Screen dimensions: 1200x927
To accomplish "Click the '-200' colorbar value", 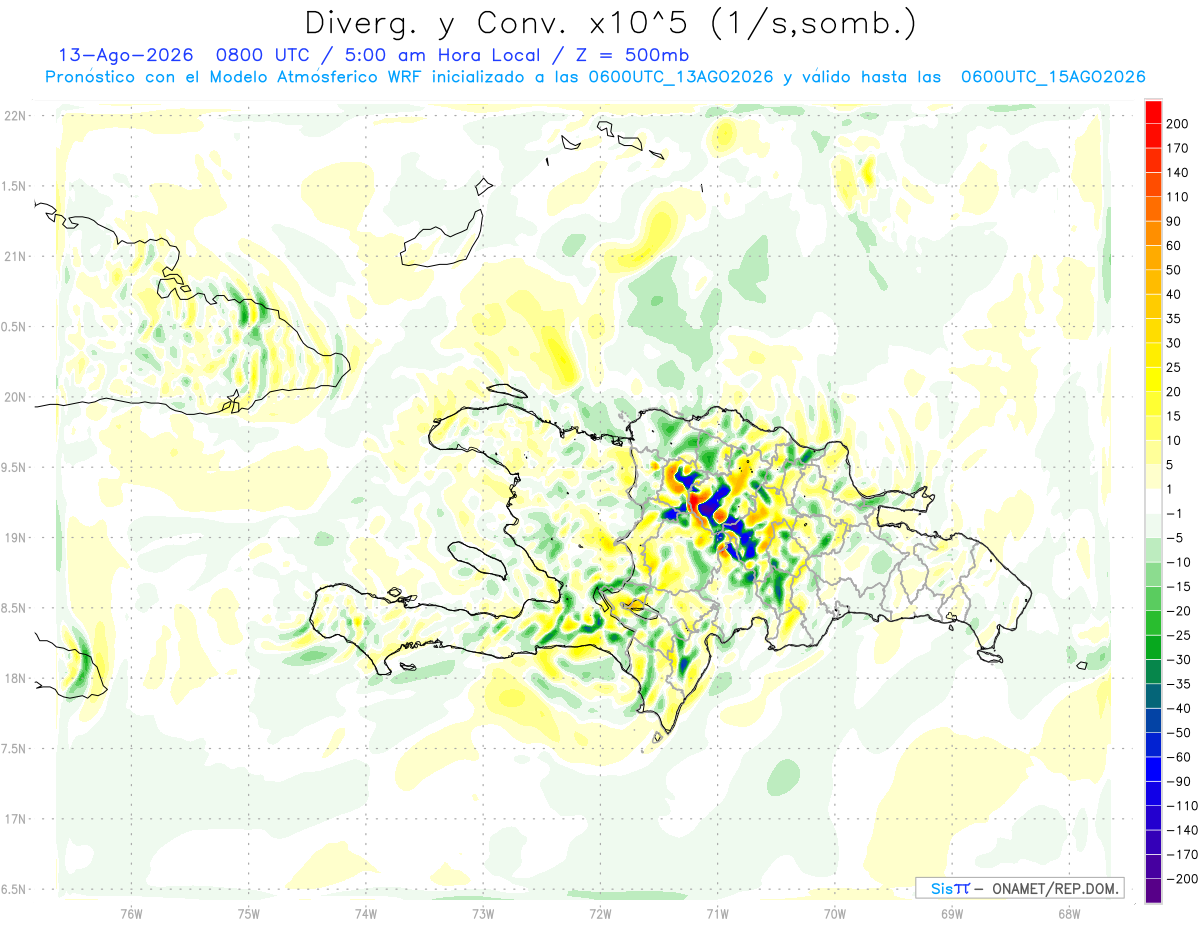I will click(x=1182, y=879).
